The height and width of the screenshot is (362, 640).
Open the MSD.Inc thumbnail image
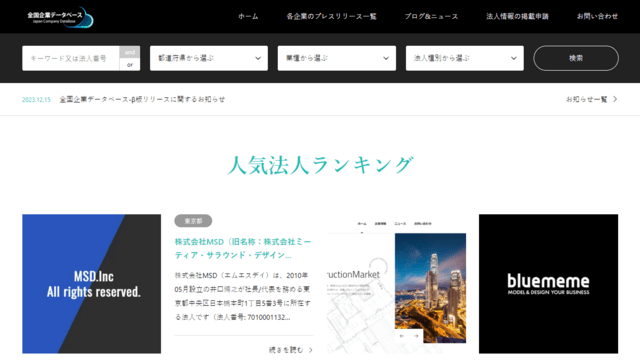[x=91, y=284]
